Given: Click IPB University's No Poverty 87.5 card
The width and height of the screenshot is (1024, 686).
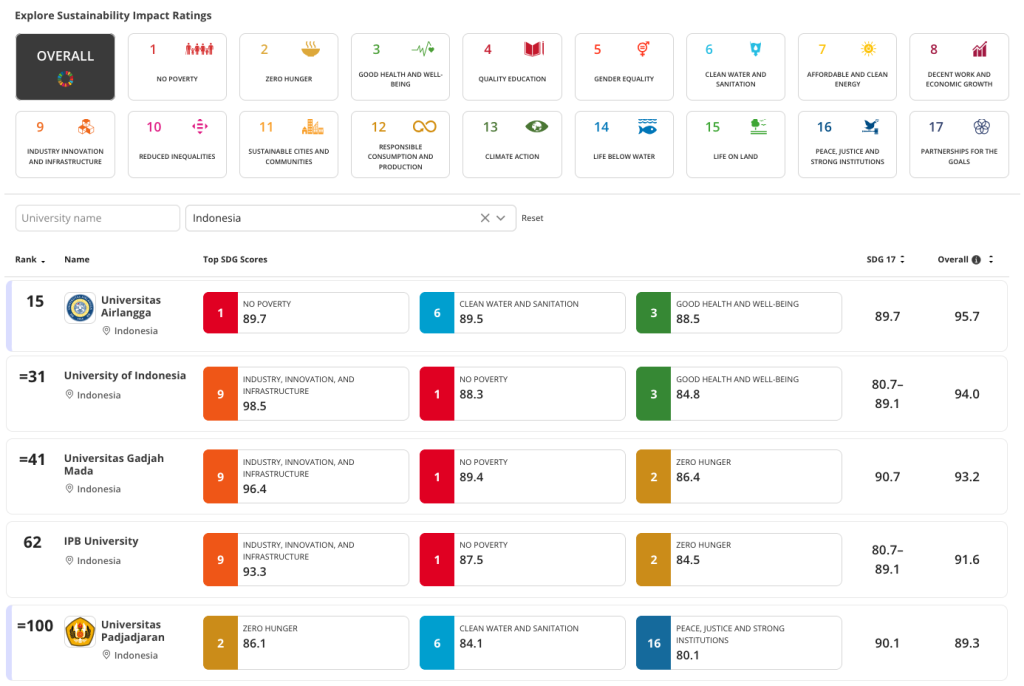Looking at the screenshot, I should (522, 559).
